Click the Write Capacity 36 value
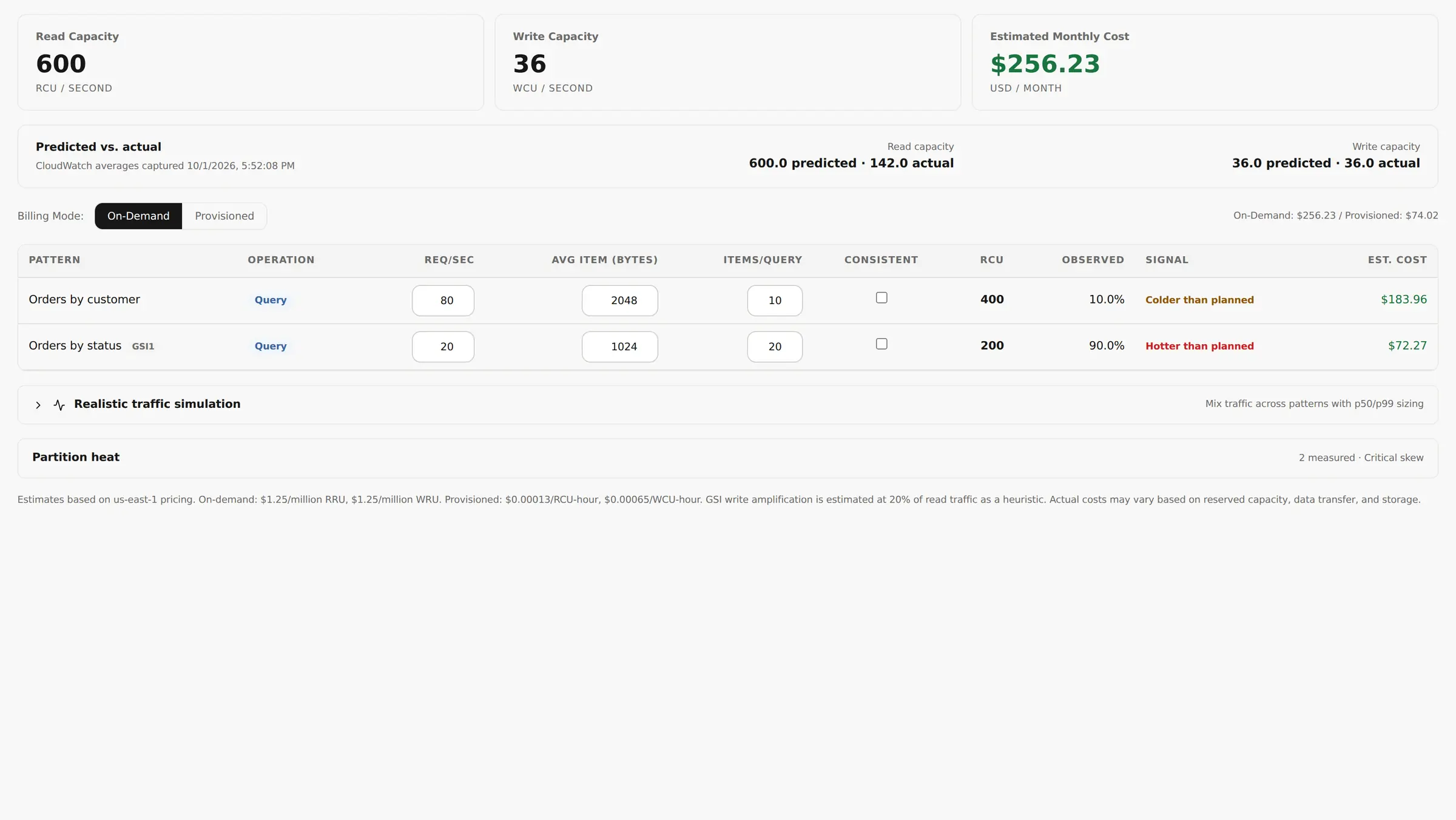The image size is (1456, 820). point(530,64)
